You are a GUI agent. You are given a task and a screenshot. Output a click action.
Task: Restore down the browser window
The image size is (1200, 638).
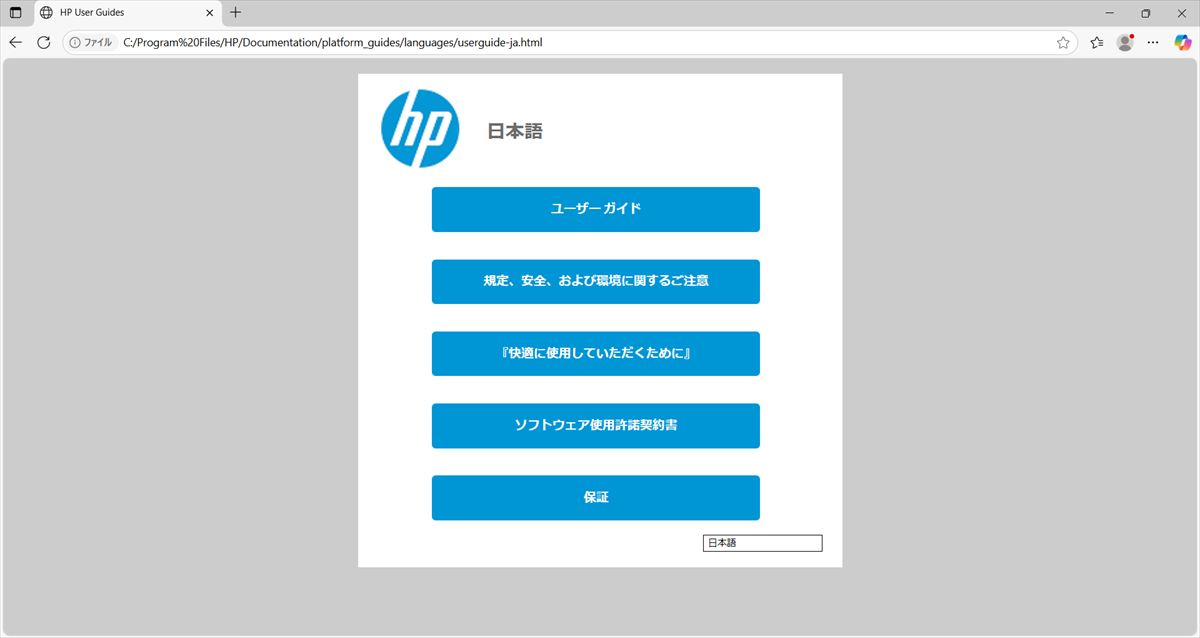pos(1146,13)
